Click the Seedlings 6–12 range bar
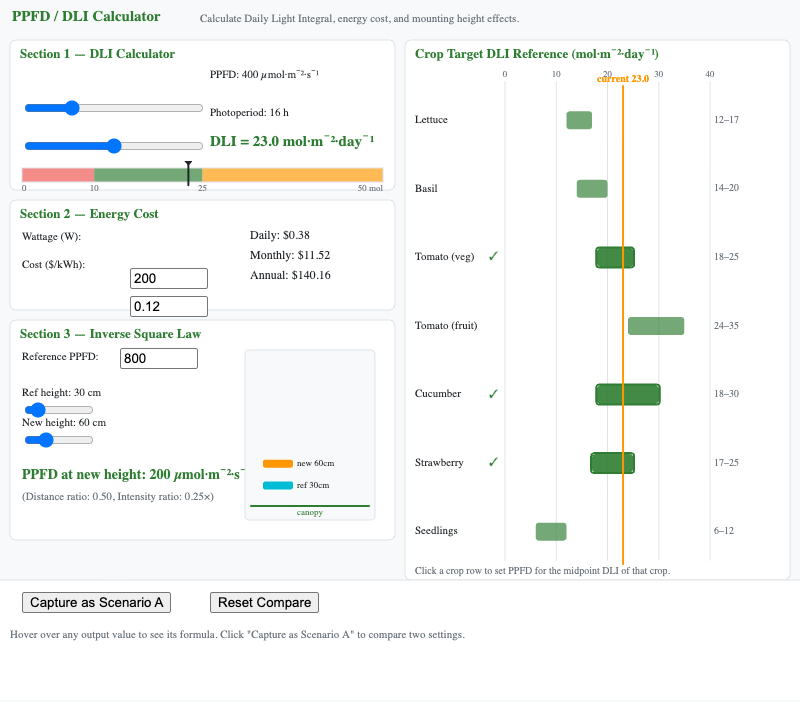The height and width of the screenshot is (702, 800). (551, 532)
